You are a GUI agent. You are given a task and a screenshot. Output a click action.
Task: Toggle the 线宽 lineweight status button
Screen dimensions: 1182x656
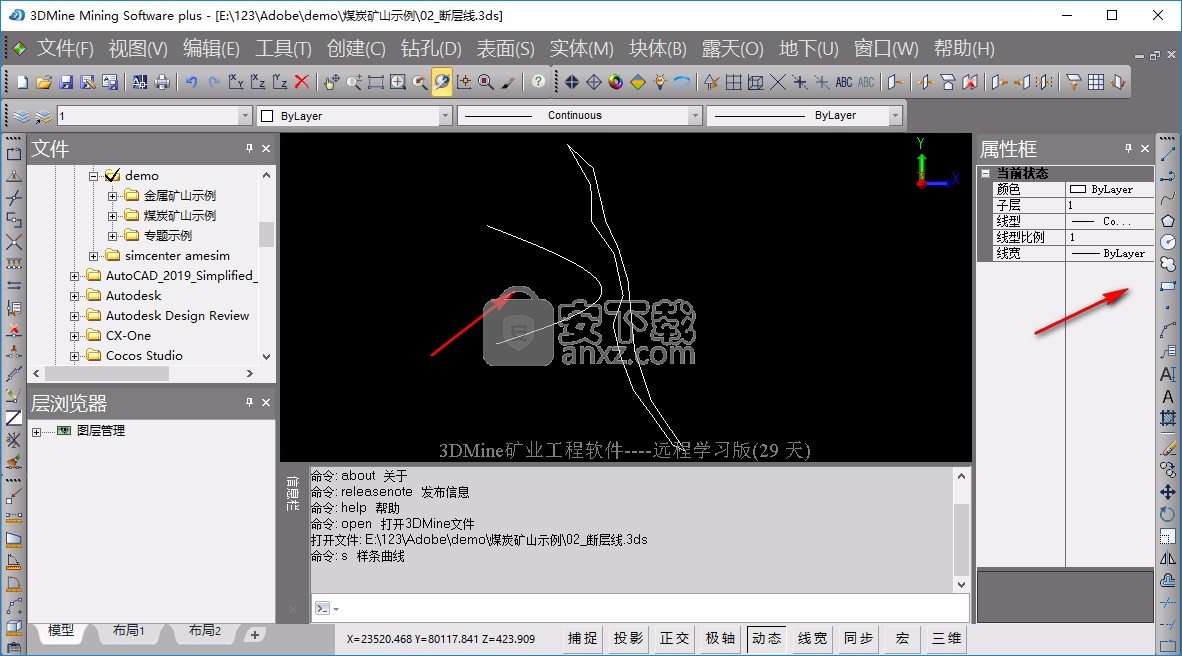[x=813, y=639]
